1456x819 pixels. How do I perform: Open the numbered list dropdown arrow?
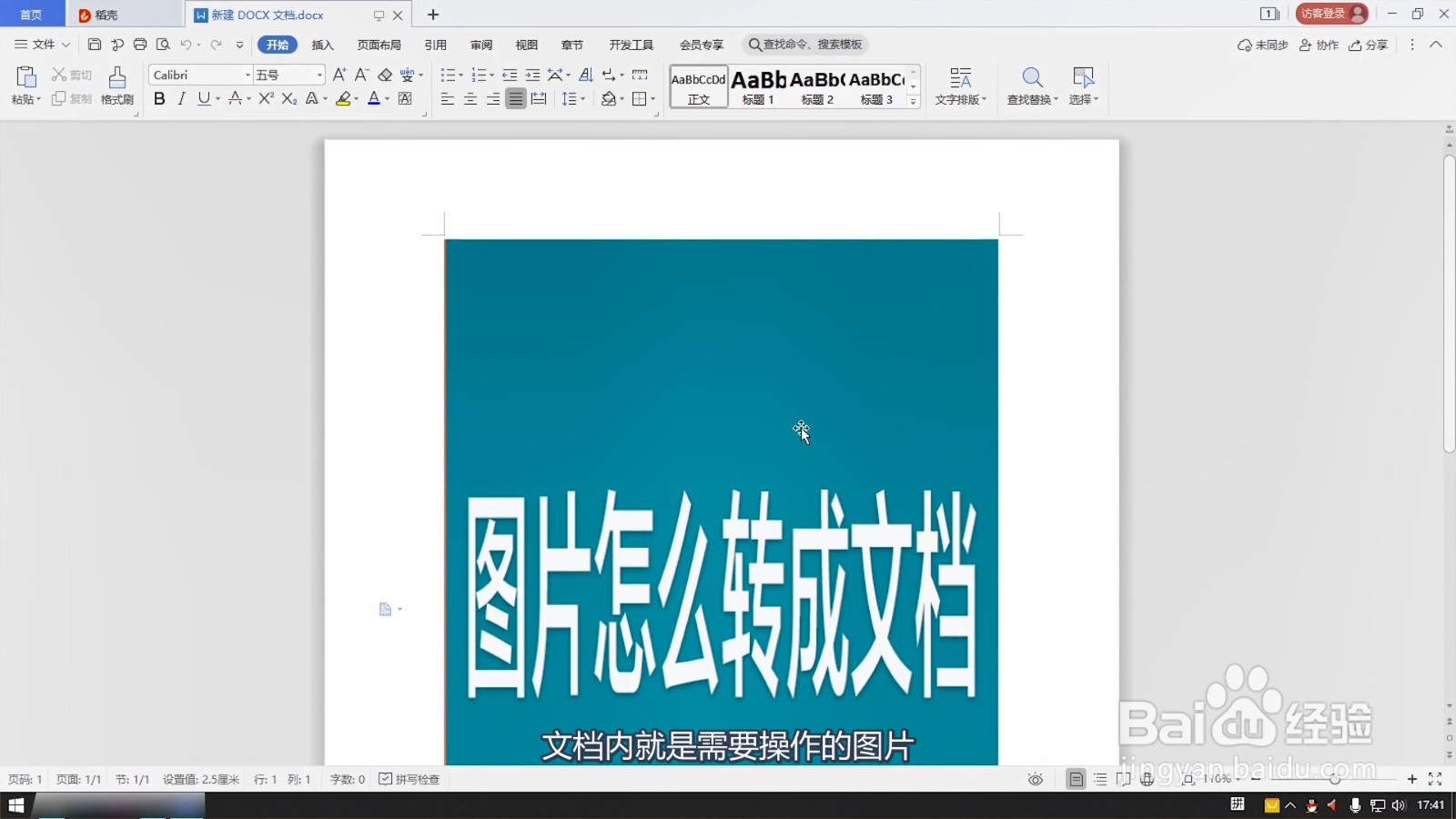click(x=491, y=76)
